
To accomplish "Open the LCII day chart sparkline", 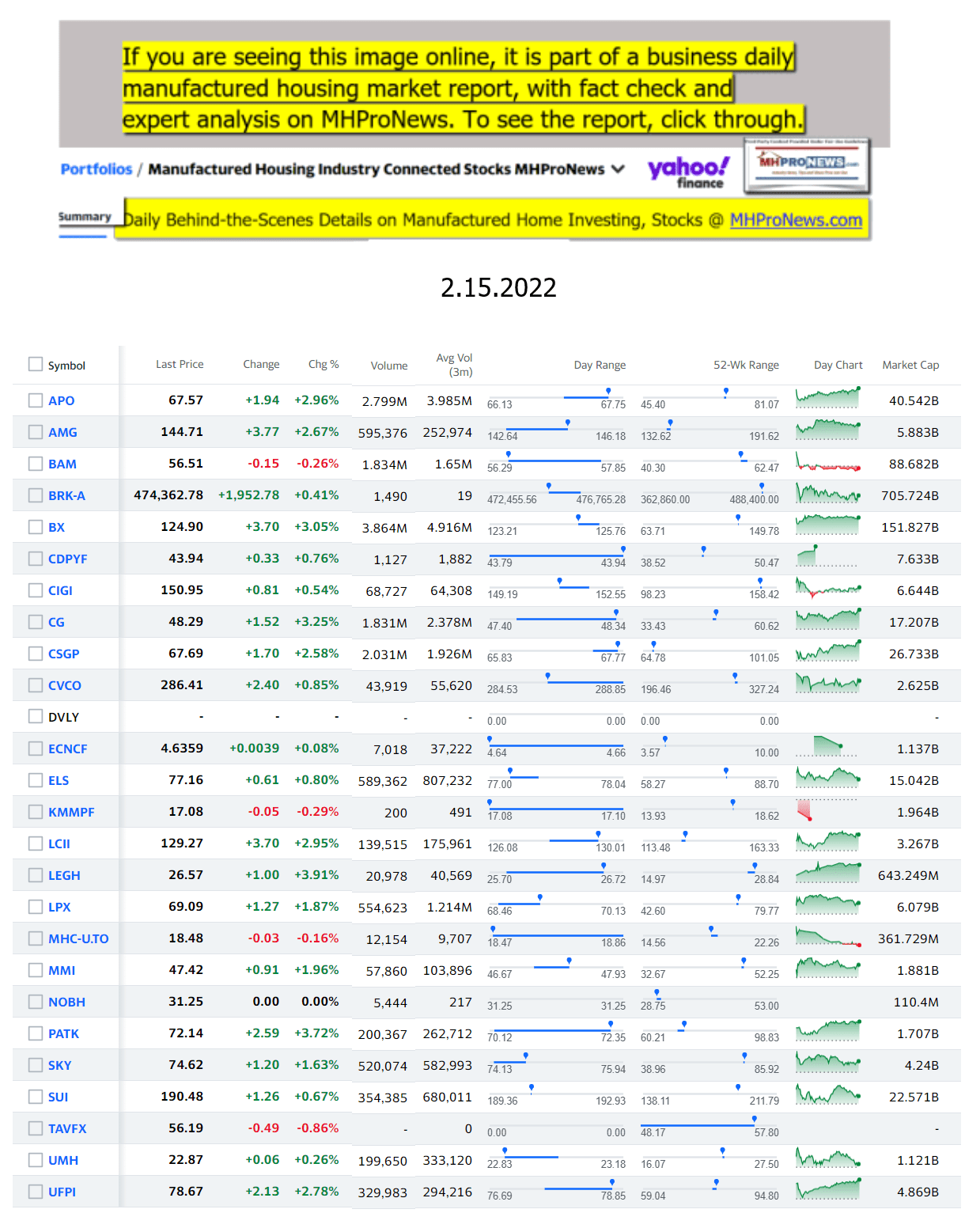I will click(x=828, y=840).
